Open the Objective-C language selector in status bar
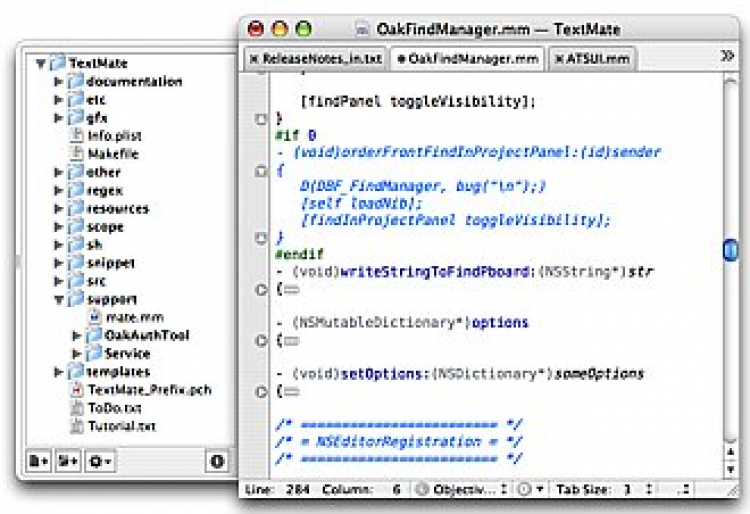Viewport: 750px width, 514px height. pos(462,489)
